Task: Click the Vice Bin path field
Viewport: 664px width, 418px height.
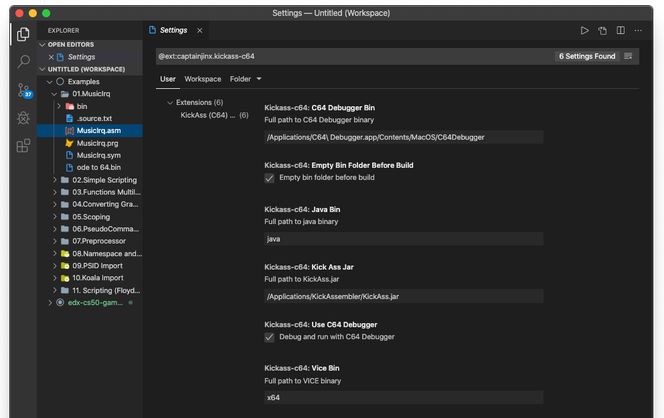Action: pos(404,397)
